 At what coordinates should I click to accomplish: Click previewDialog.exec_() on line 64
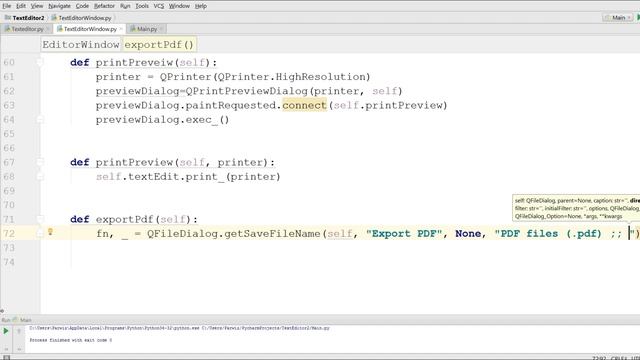pos(162,120)
